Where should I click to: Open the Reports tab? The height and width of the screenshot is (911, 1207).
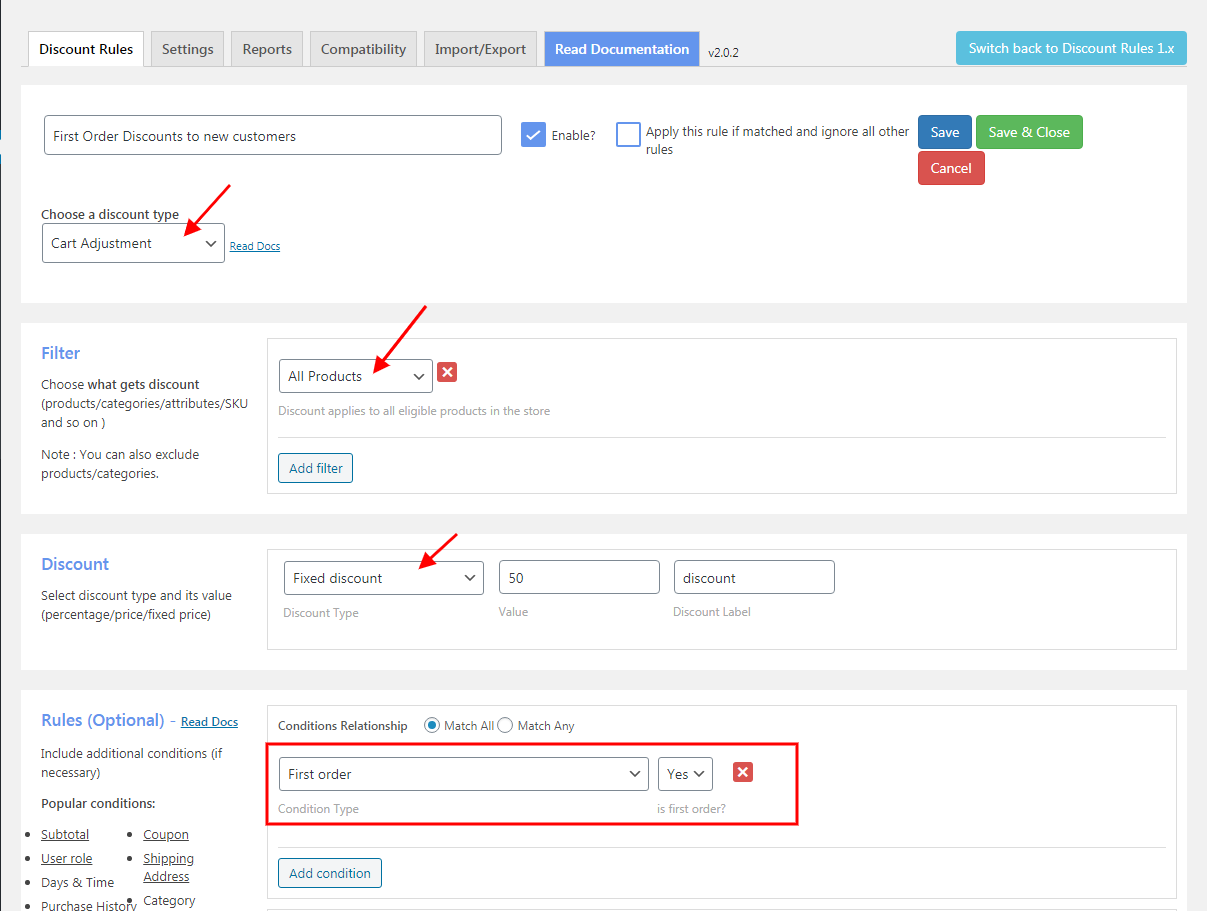coord(267,49)
